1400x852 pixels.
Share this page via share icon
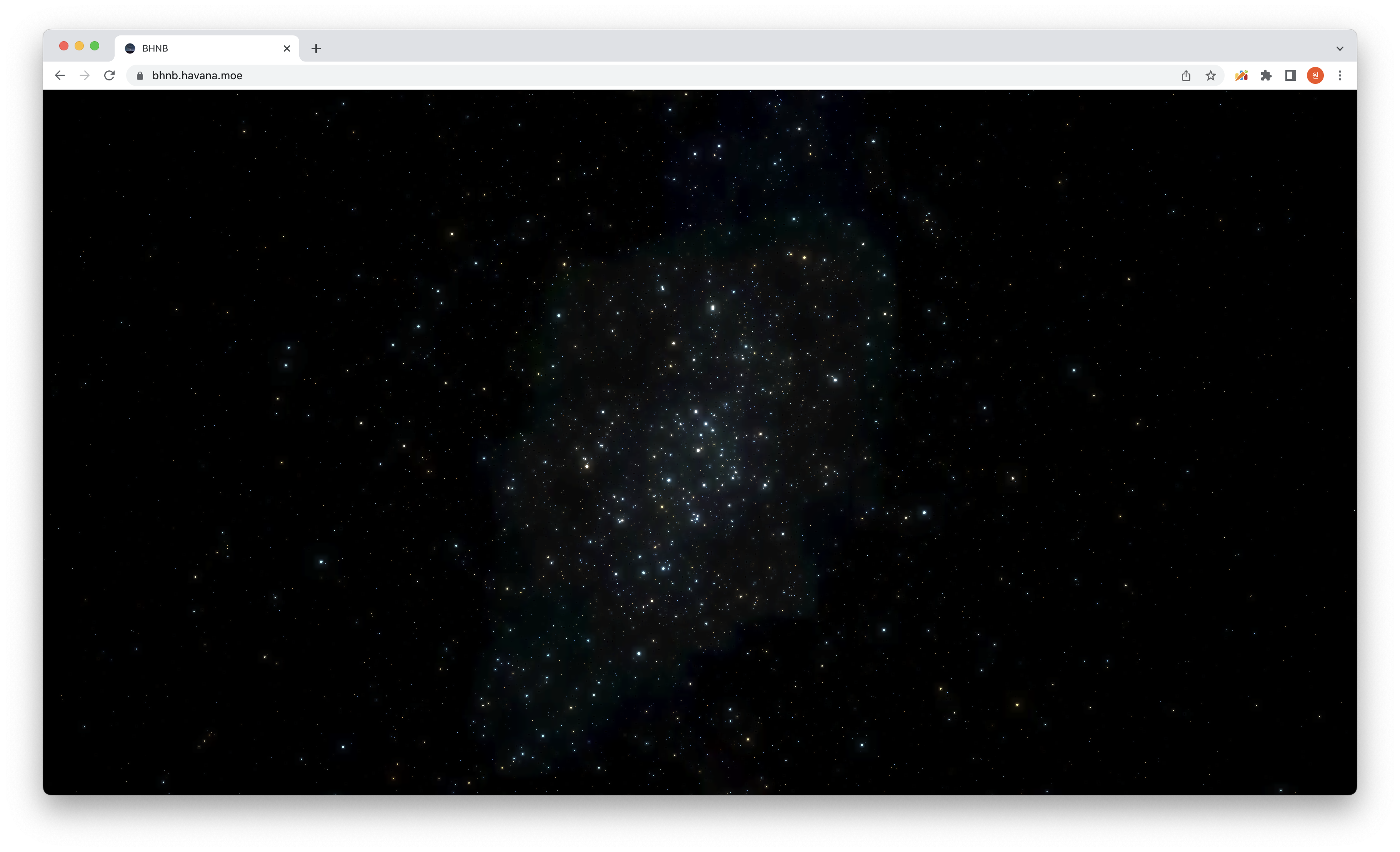pos(1186,75)
